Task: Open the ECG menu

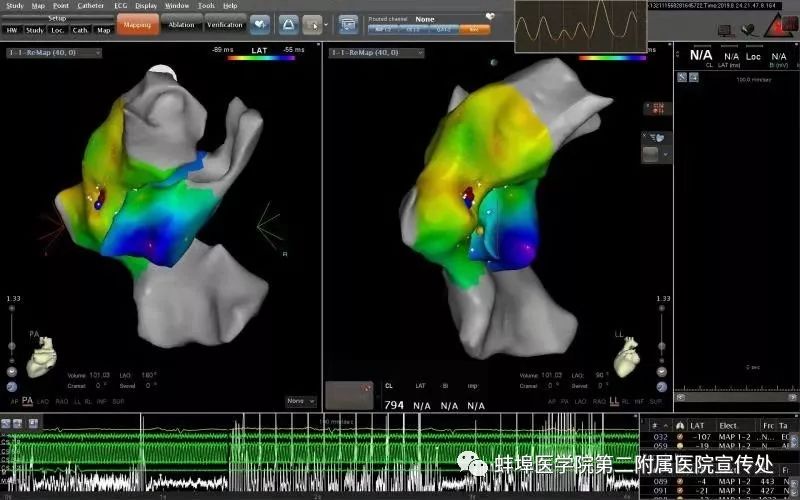Action: click(x=120, y=6)
